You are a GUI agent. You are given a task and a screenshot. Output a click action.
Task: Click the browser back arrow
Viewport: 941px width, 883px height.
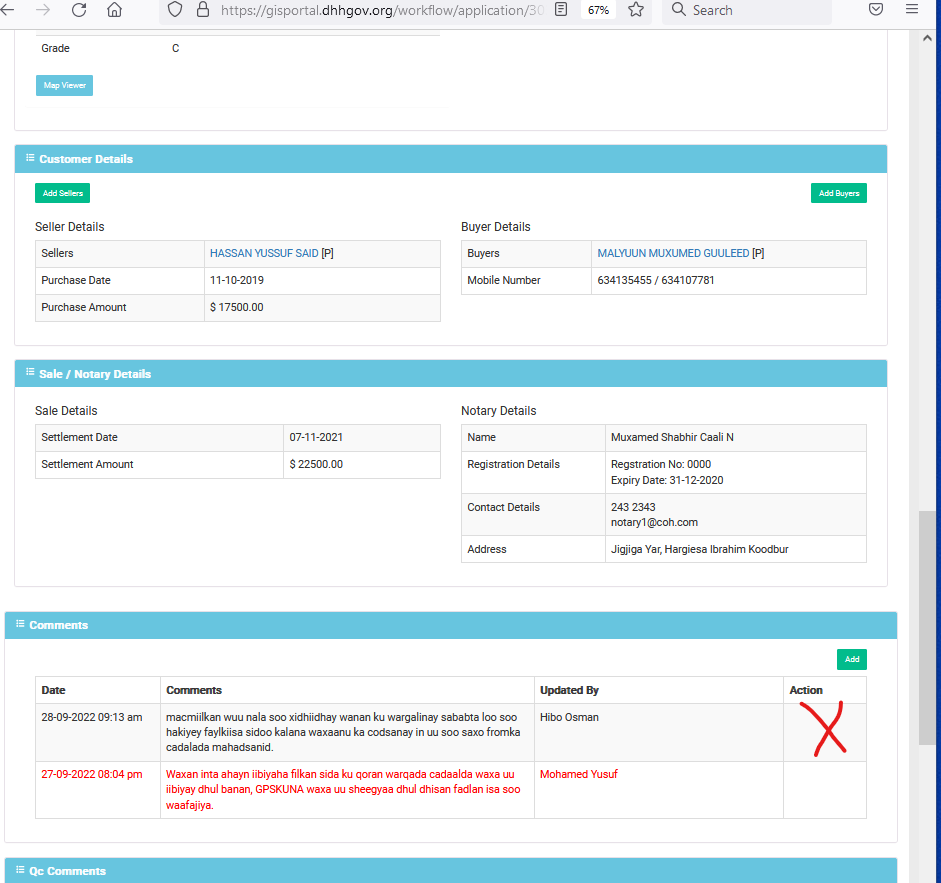[7, 10]
